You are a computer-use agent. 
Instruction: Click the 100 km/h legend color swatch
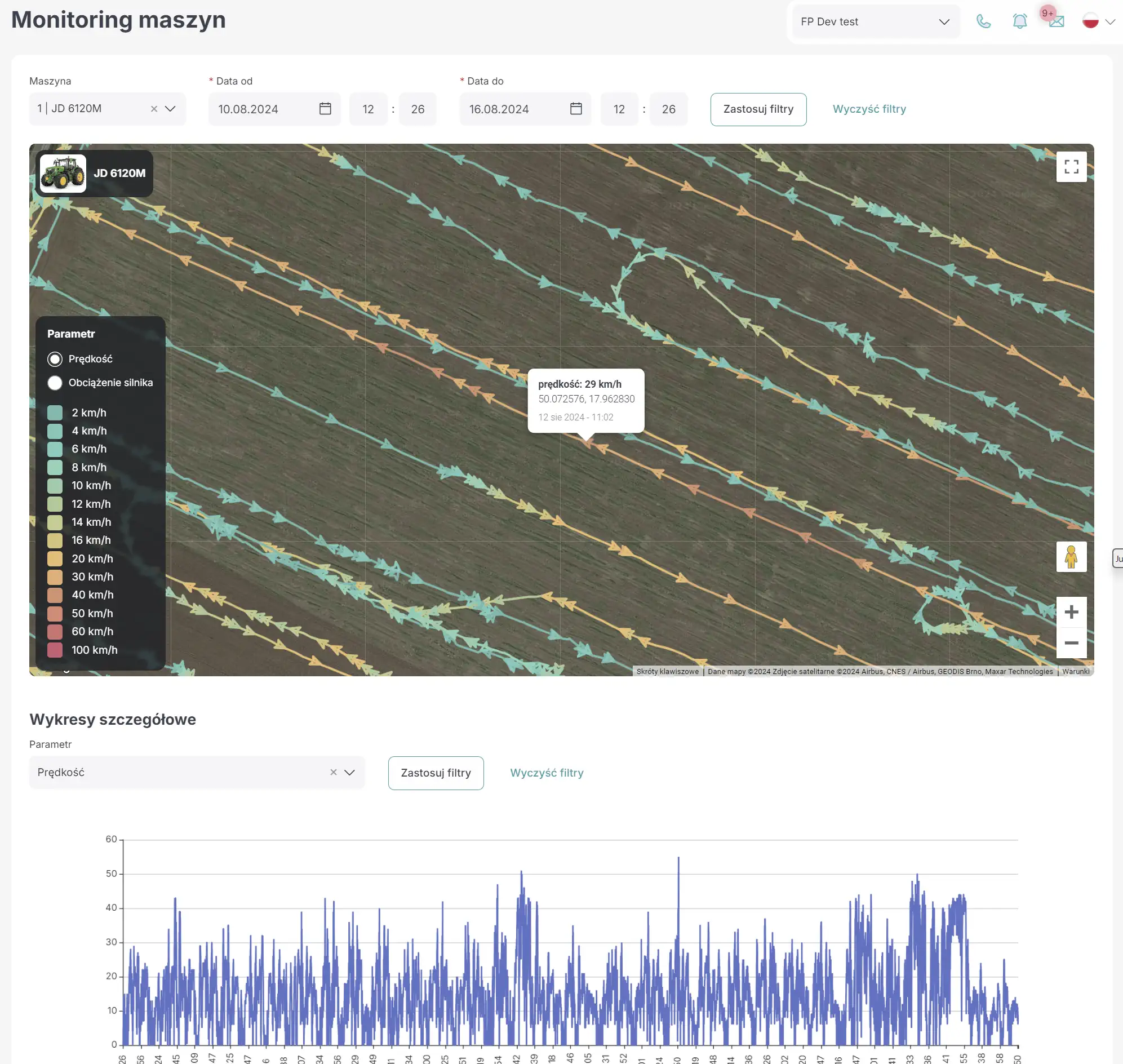55,650
